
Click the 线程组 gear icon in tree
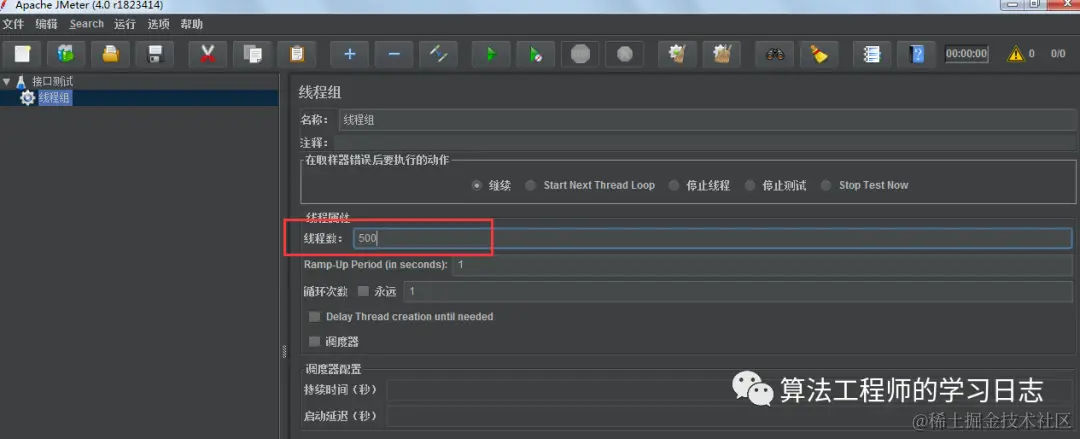pos(28,98)
